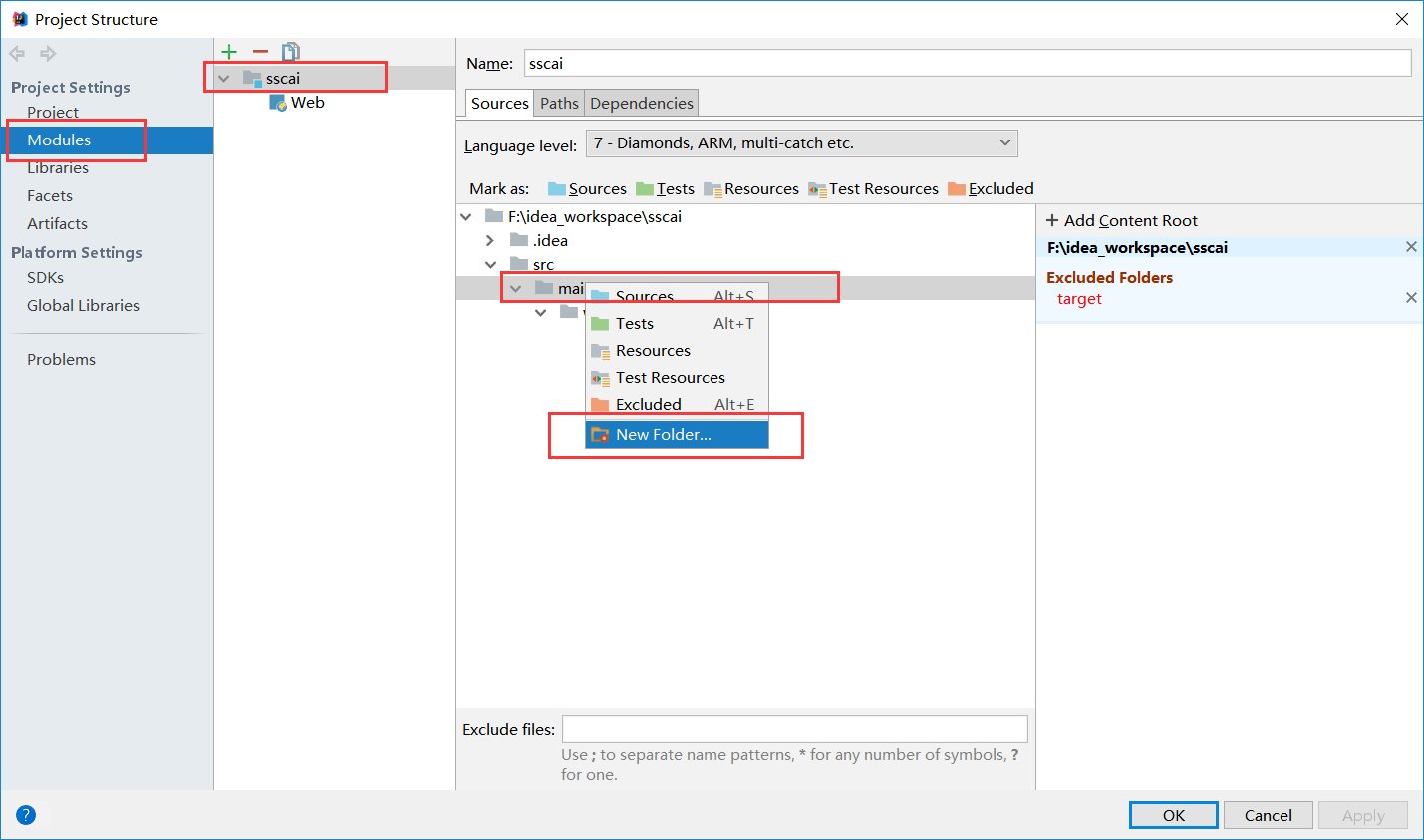Open SDKs under Platform Settings
The width and height of the screenshot is (1424, 840).
pyautogui.click(x=45, y=278)
